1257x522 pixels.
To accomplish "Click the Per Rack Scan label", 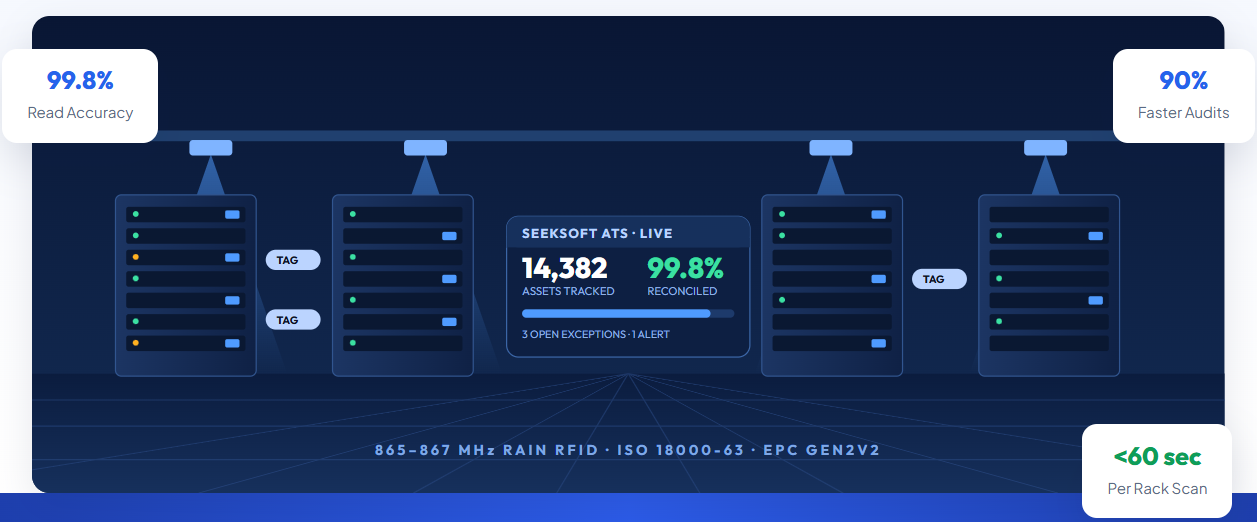I will [1157, 489].
